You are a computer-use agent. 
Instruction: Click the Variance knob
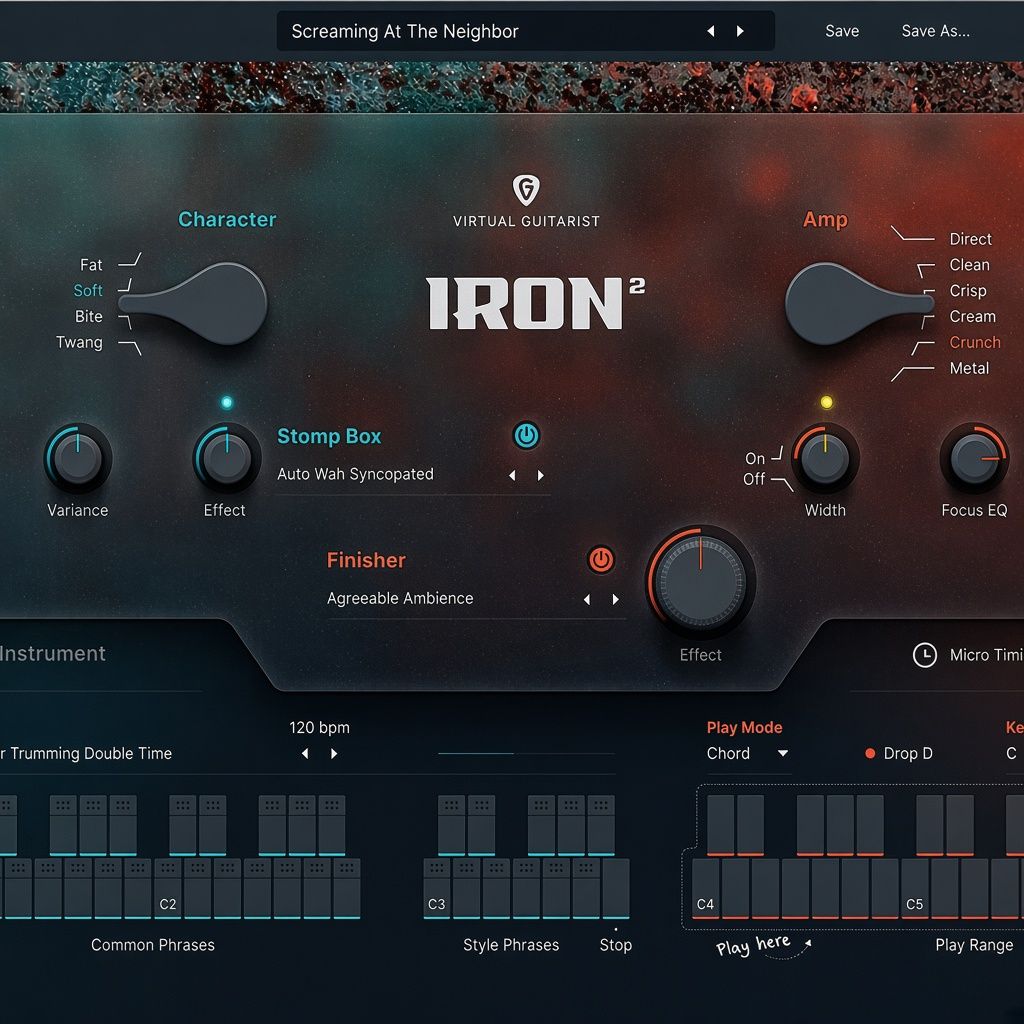click(78, 457)
